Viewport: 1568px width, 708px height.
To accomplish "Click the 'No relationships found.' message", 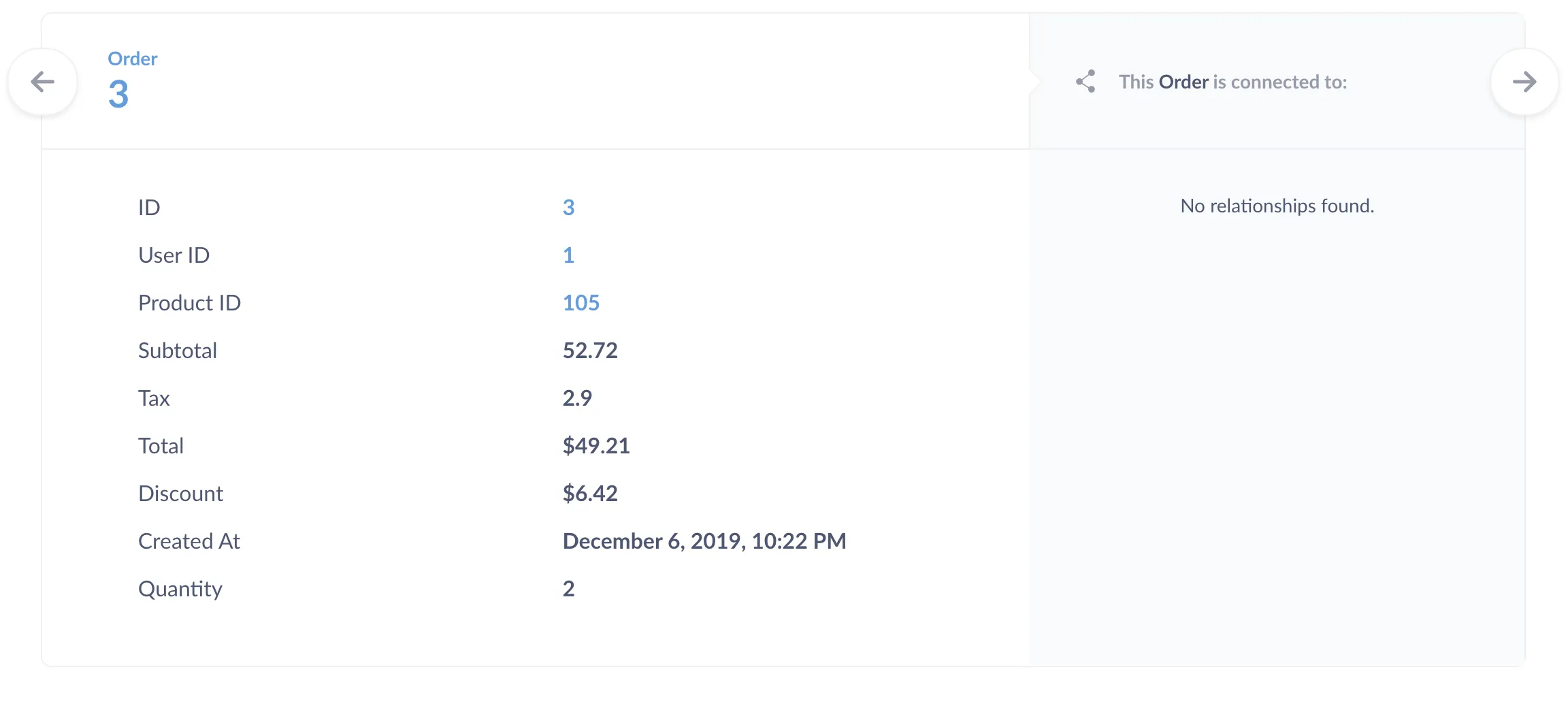I will tap(1277, 206).
